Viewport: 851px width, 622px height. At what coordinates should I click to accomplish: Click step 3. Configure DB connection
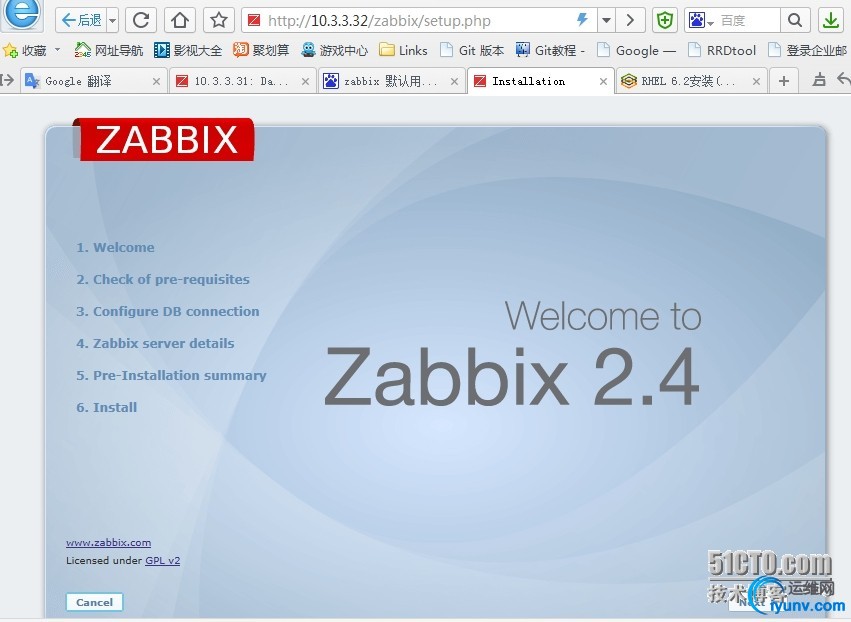(x=168, y=312)
